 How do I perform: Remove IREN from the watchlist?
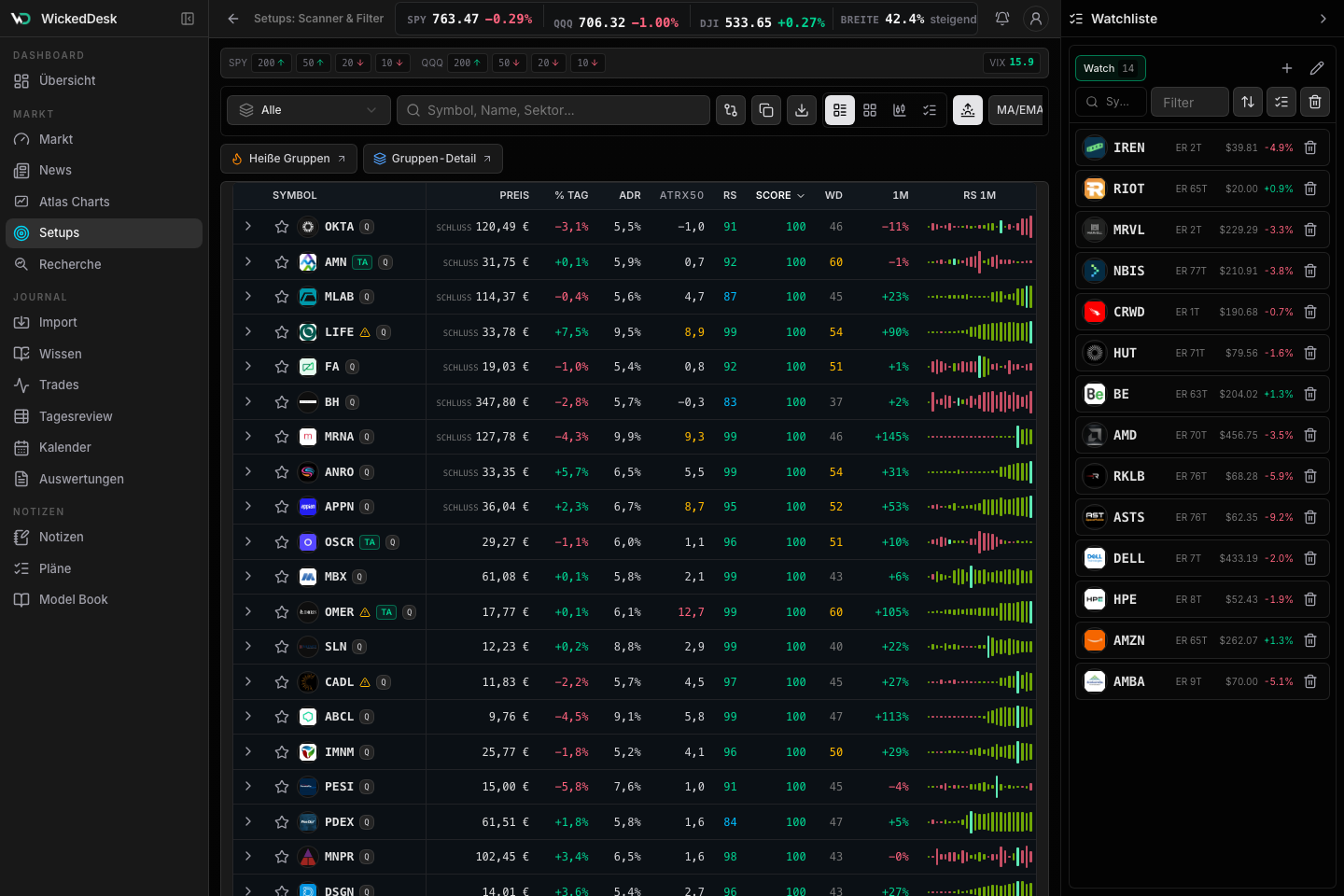(x=1310, y=147)
